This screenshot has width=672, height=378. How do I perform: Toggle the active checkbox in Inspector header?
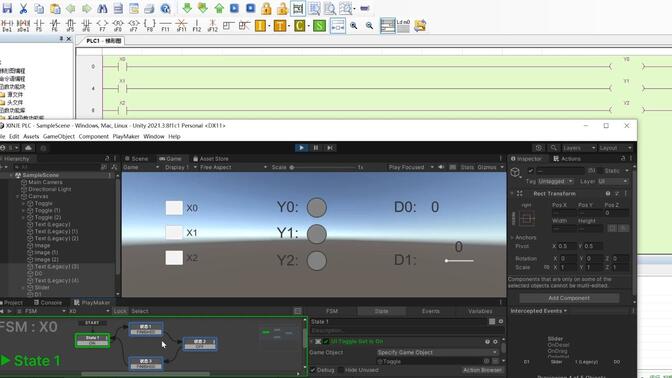click(x=531, y=171)
